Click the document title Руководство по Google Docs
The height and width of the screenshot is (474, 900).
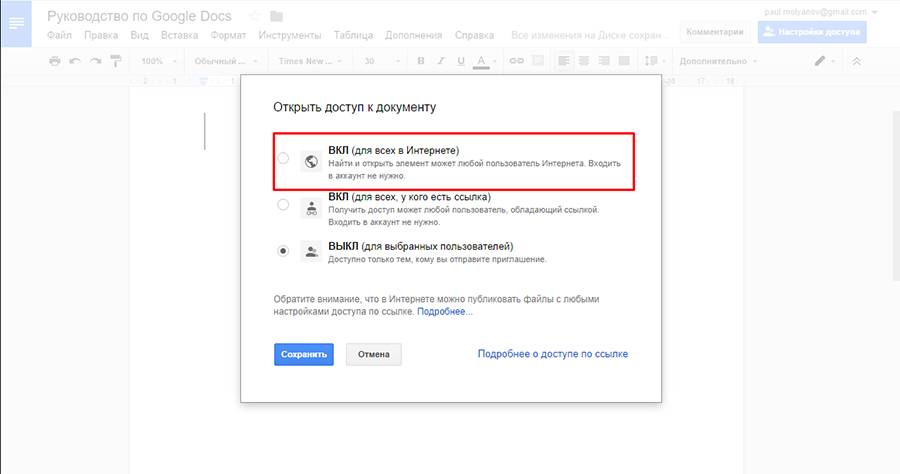[x=139, y=16]
